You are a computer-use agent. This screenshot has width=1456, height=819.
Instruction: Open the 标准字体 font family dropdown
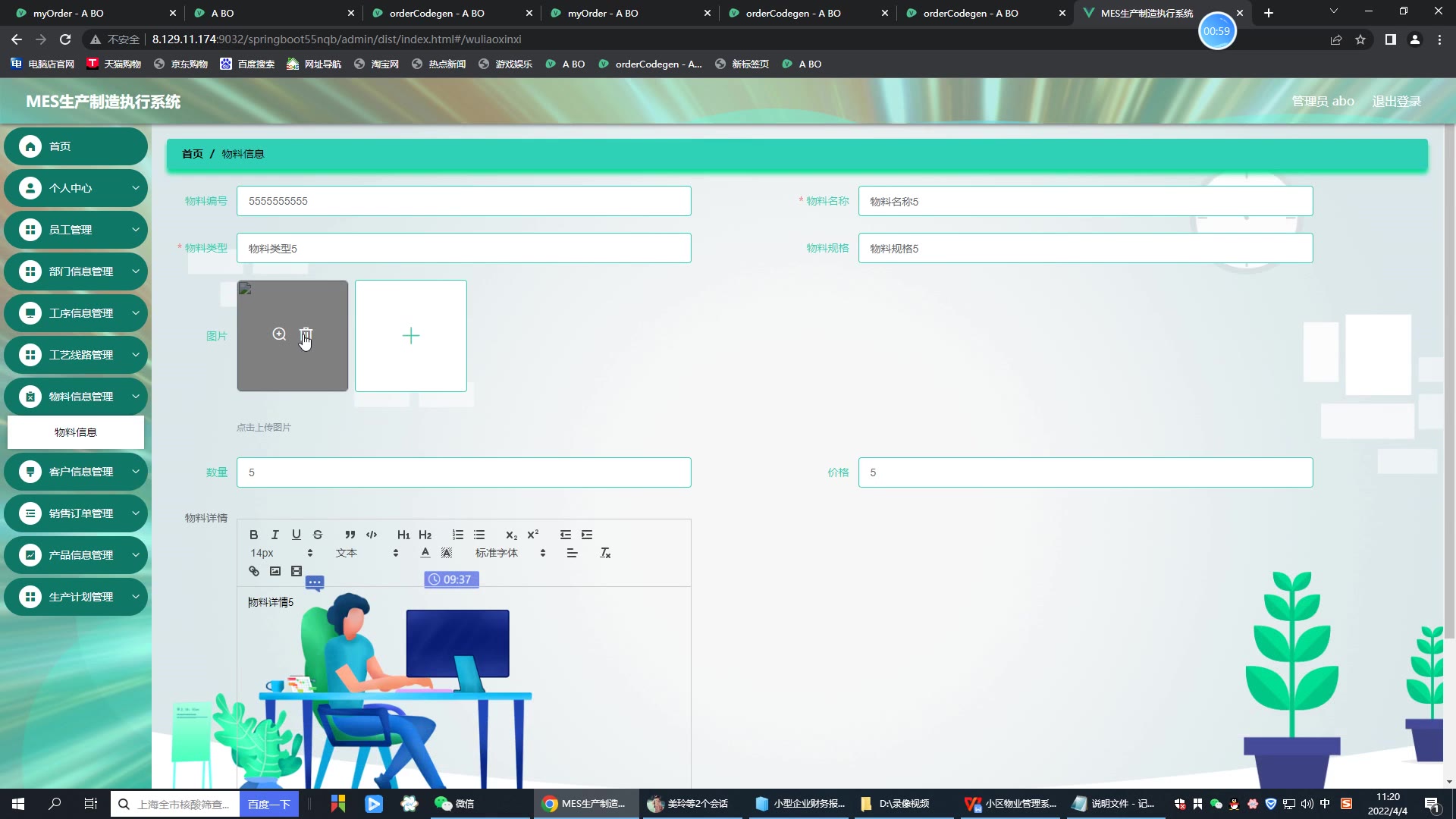[510, 553]
